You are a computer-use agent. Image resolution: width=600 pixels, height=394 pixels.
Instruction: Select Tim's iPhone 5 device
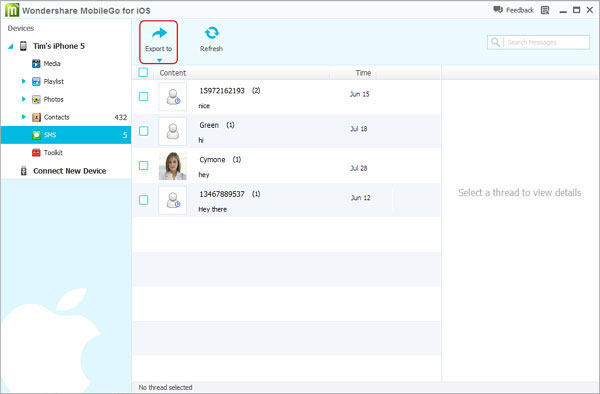coord(59,46)
